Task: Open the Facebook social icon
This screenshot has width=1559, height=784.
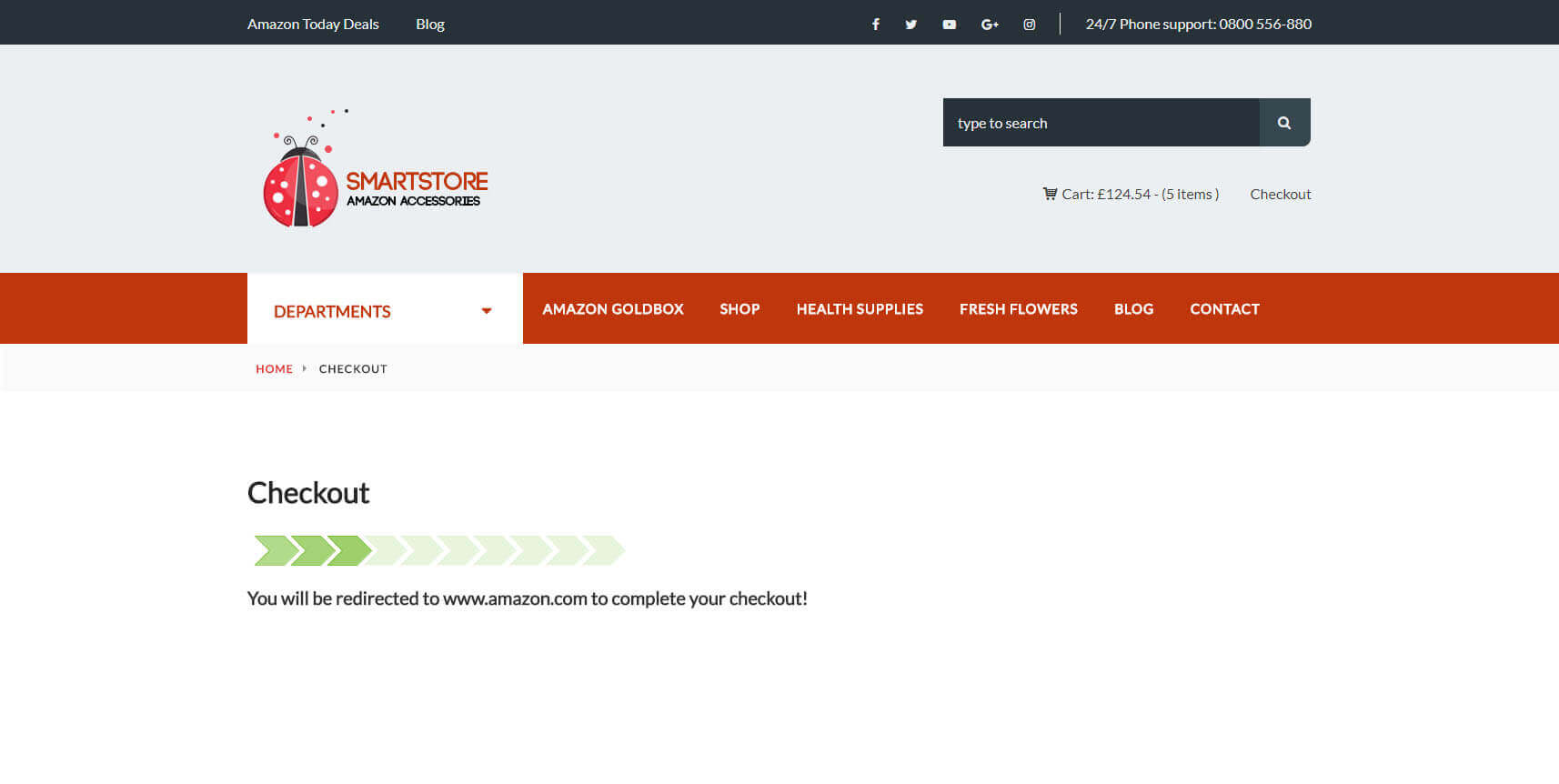Action: pyautogui.click(x=875, y=25)
